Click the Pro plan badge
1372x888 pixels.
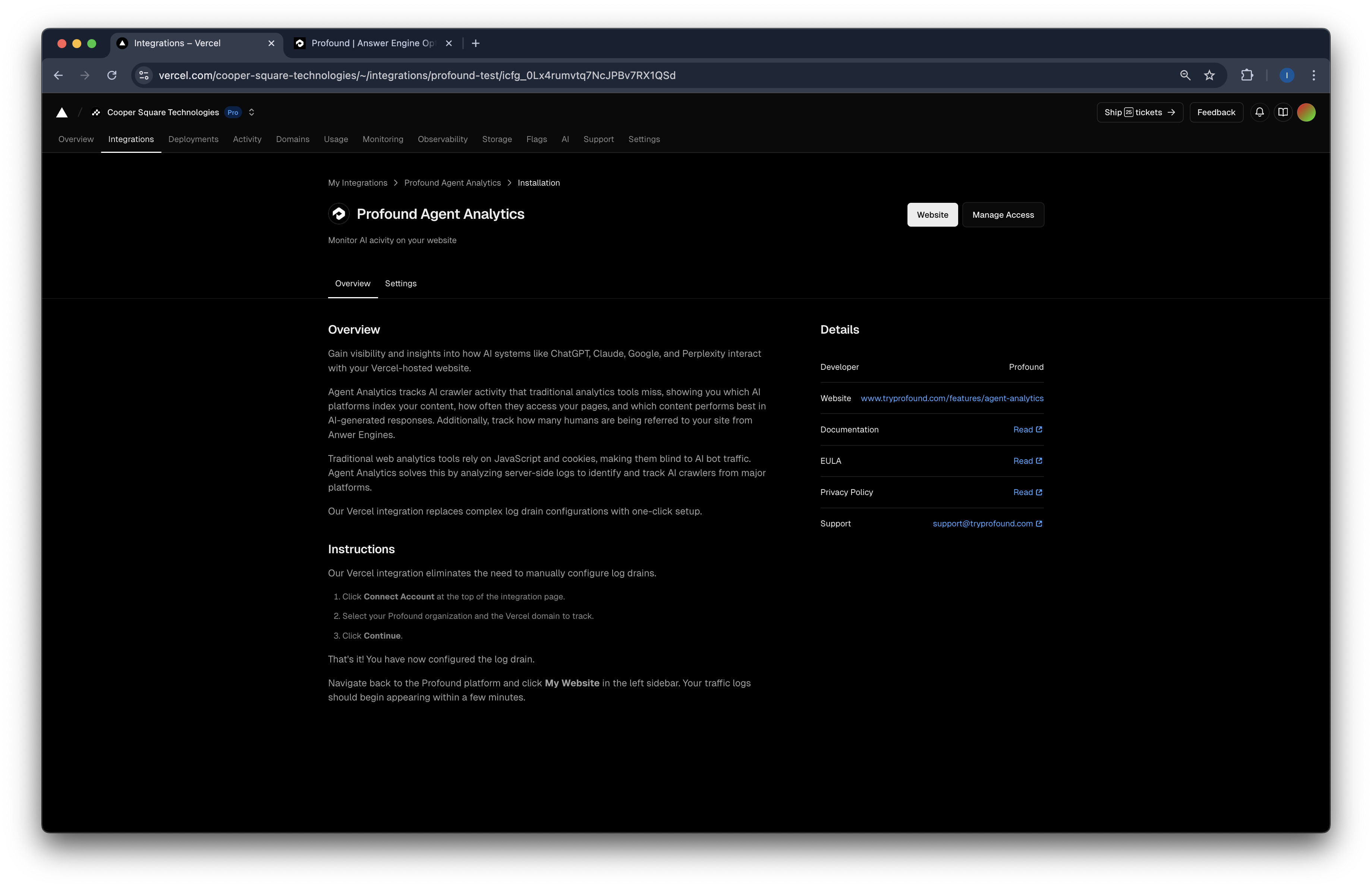(232, 113)
